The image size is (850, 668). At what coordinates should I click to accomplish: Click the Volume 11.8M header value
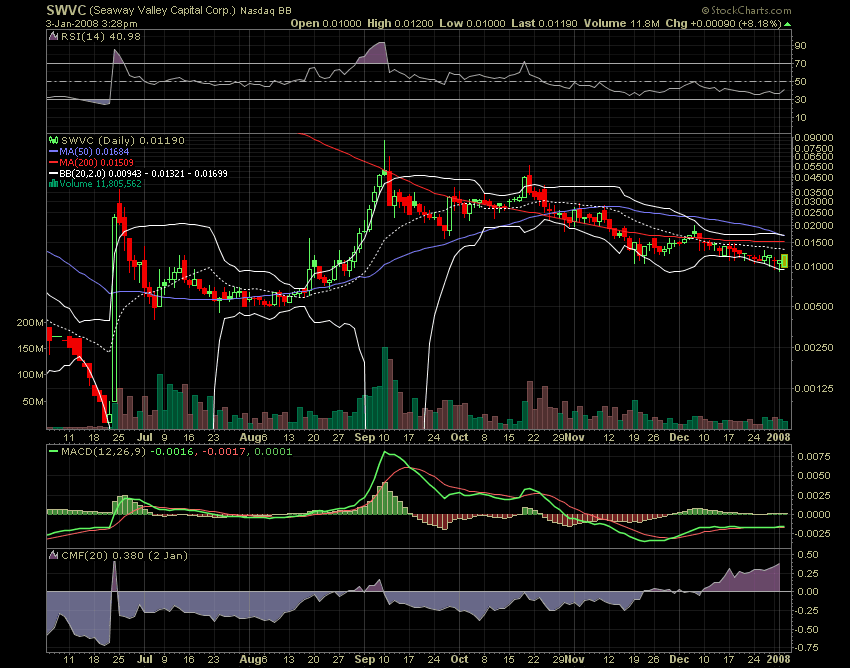click(621, 23)
